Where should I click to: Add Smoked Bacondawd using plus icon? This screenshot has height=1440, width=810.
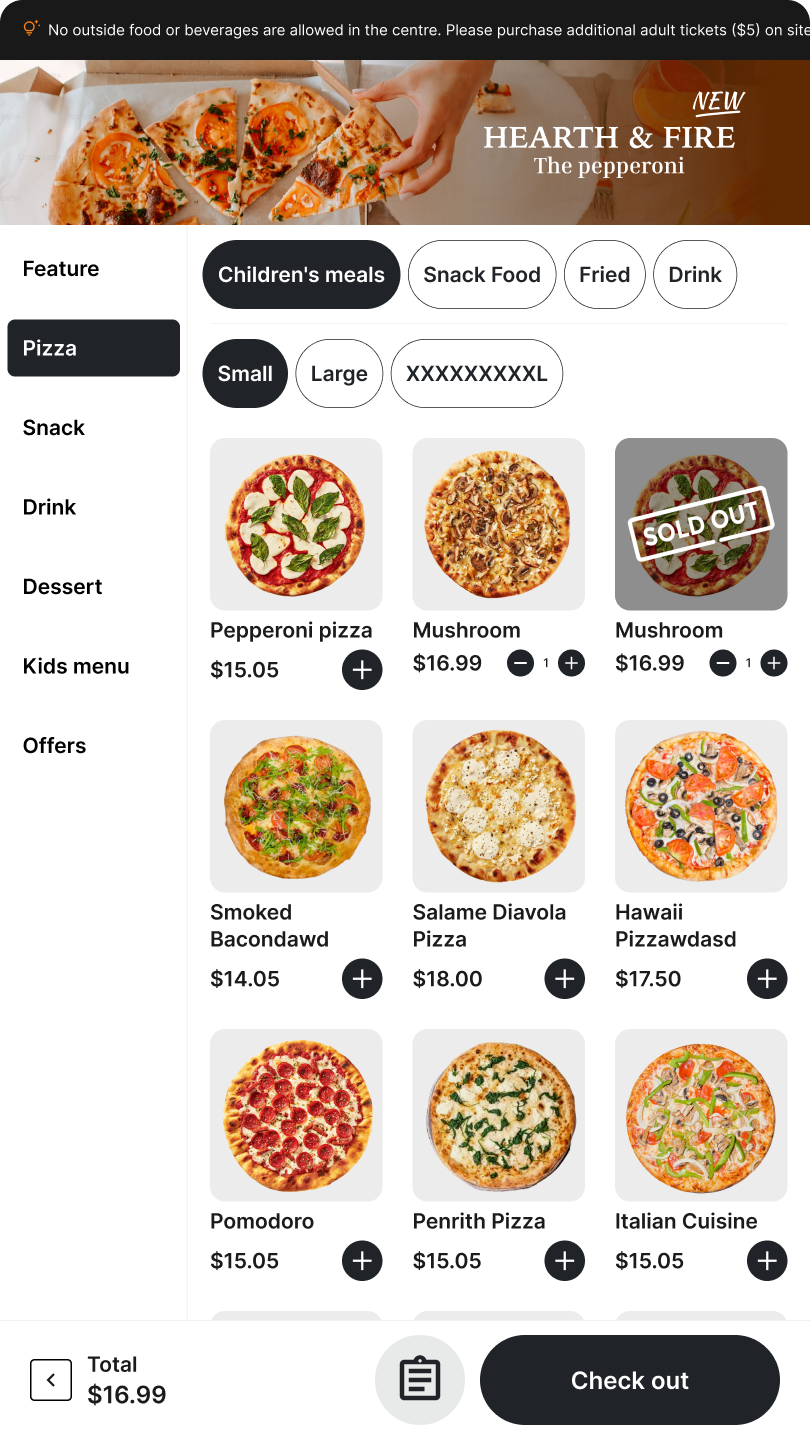(362, 978)
